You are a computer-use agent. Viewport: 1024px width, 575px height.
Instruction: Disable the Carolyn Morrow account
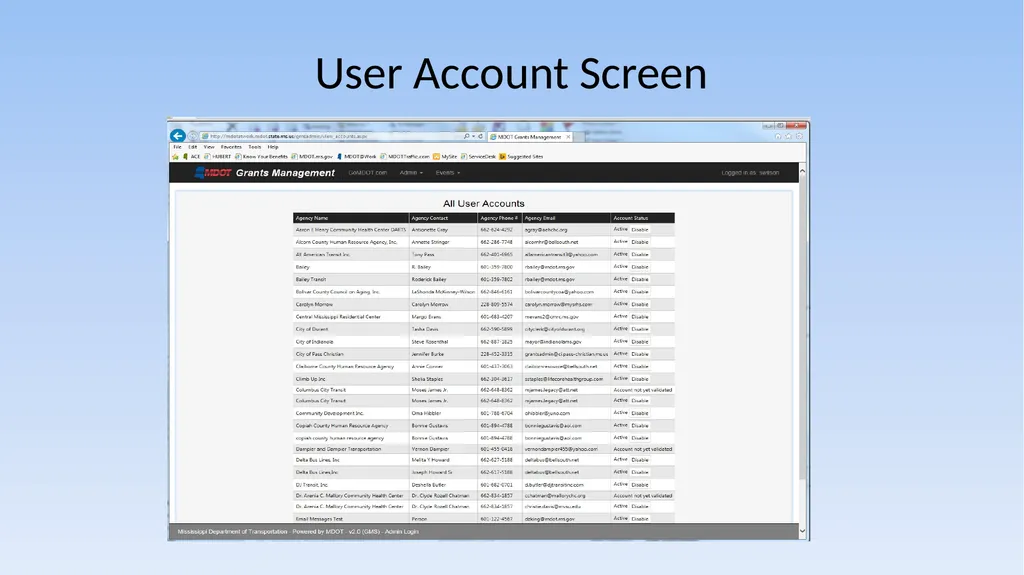click(x=640, y=304)
